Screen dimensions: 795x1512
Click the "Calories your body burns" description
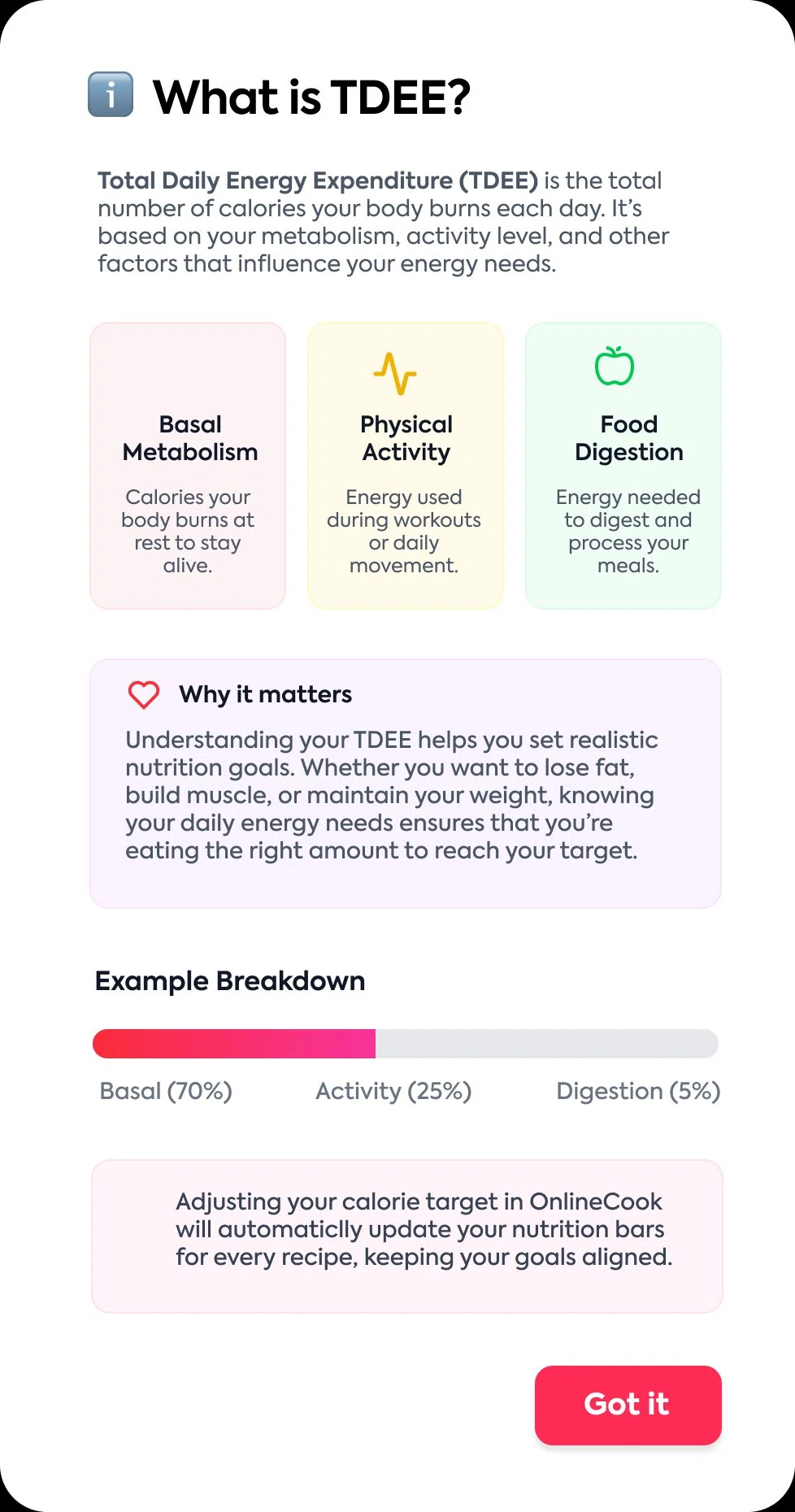click(188, 531)
